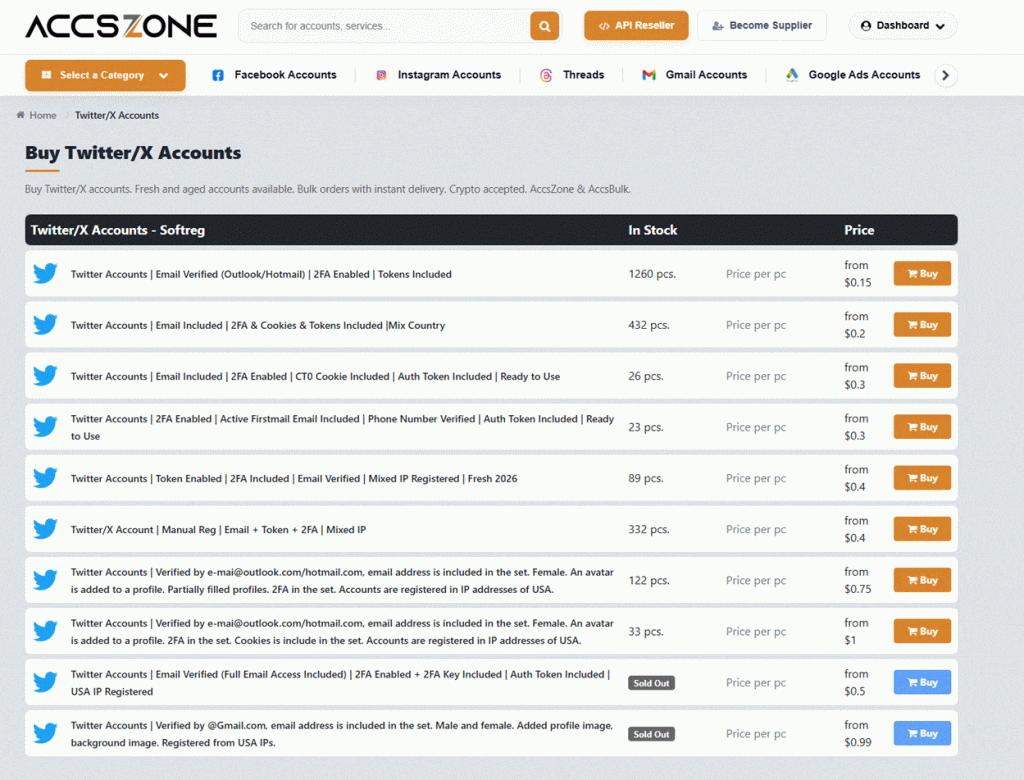The width and height of the screenshot is (1024, 780).
Task: Open Threads category
Action: pos(572,75)
